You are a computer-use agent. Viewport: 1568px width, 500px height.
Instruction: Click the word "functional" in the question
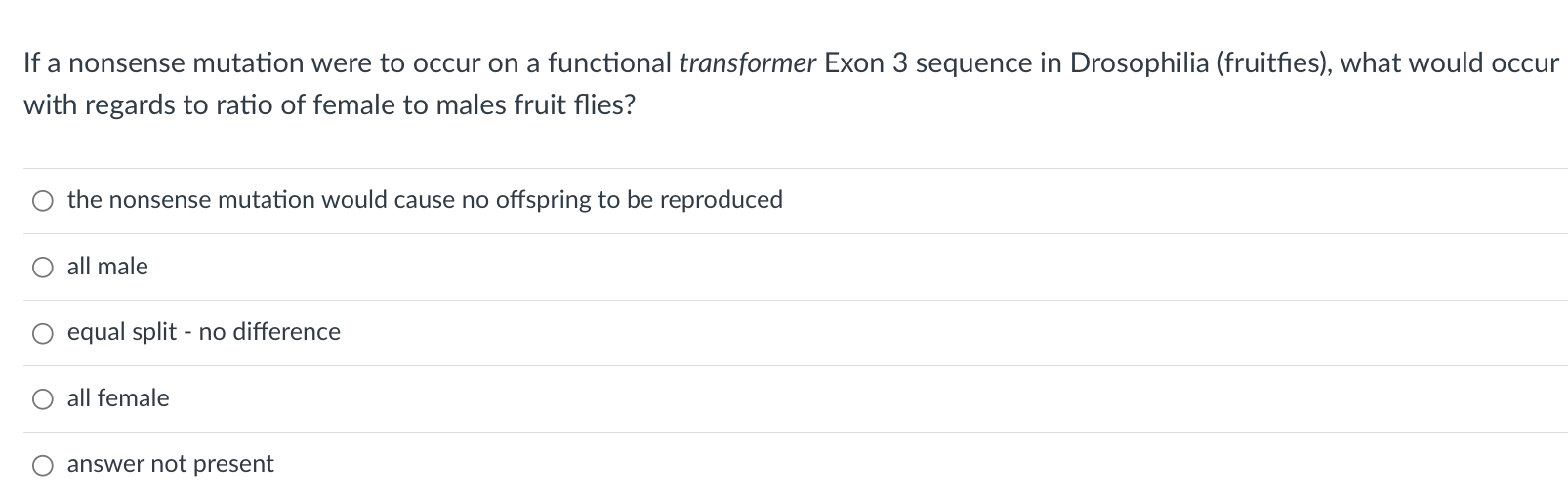609,63
